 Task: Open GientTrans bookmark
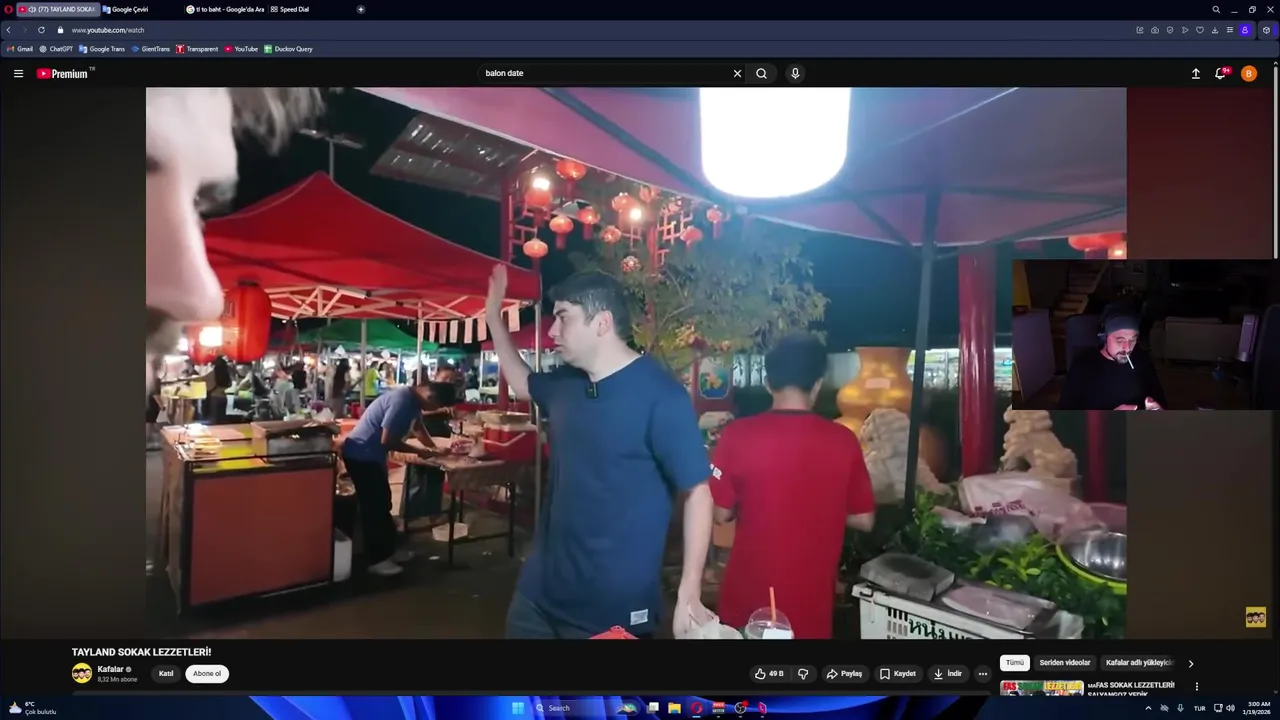pos(151,49)
